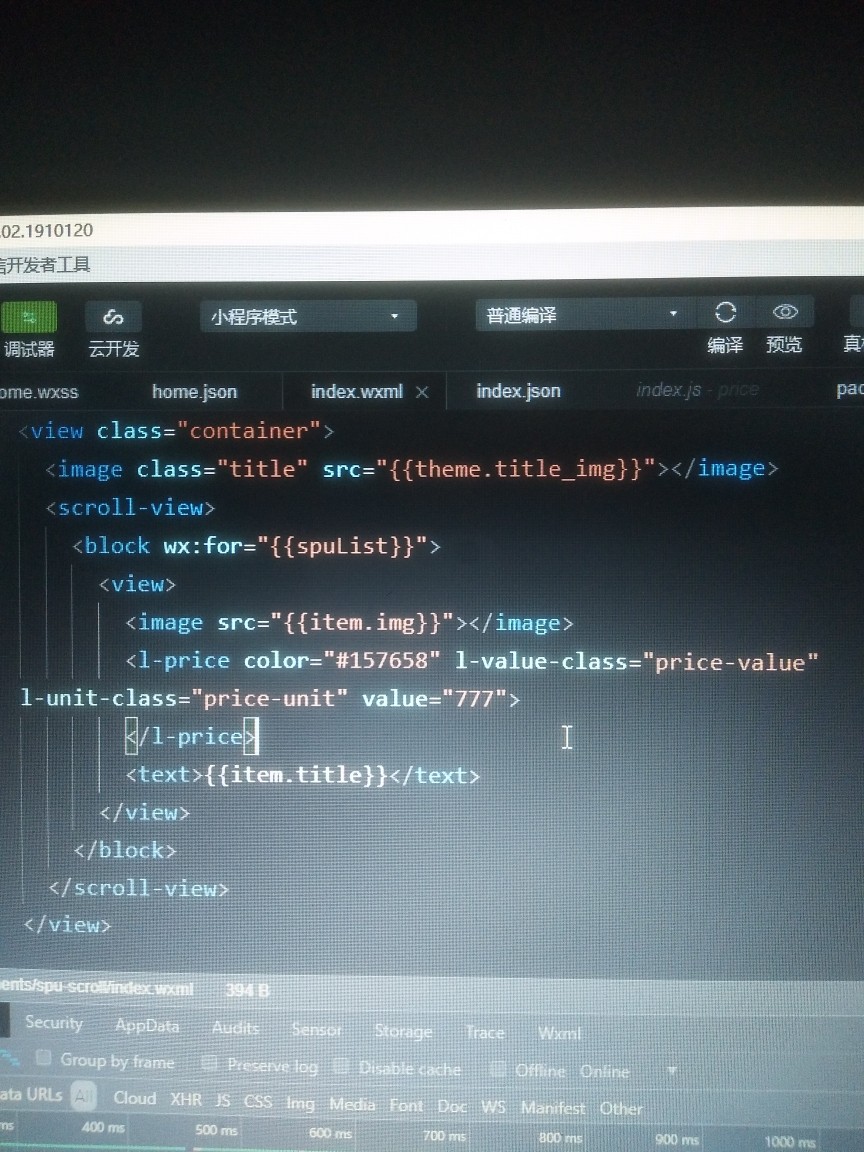This screenshot has width=864, height=1152.
Task: Open the index.js - price preview tab
Action: coord(697,389)
